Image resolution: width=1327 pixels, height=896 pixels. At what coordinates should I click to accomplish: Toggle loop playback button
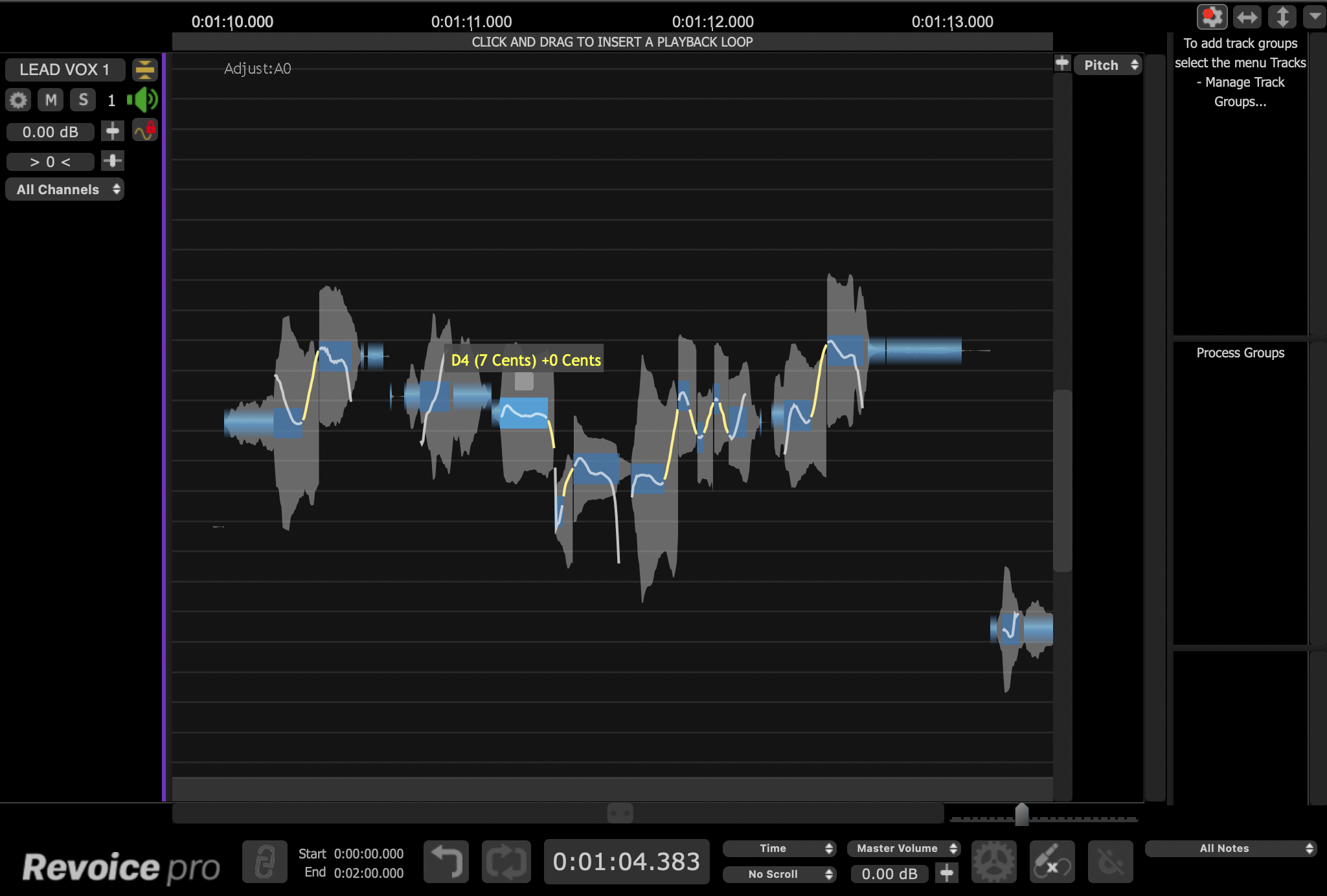pyautogui.click(x=506, y=862)
